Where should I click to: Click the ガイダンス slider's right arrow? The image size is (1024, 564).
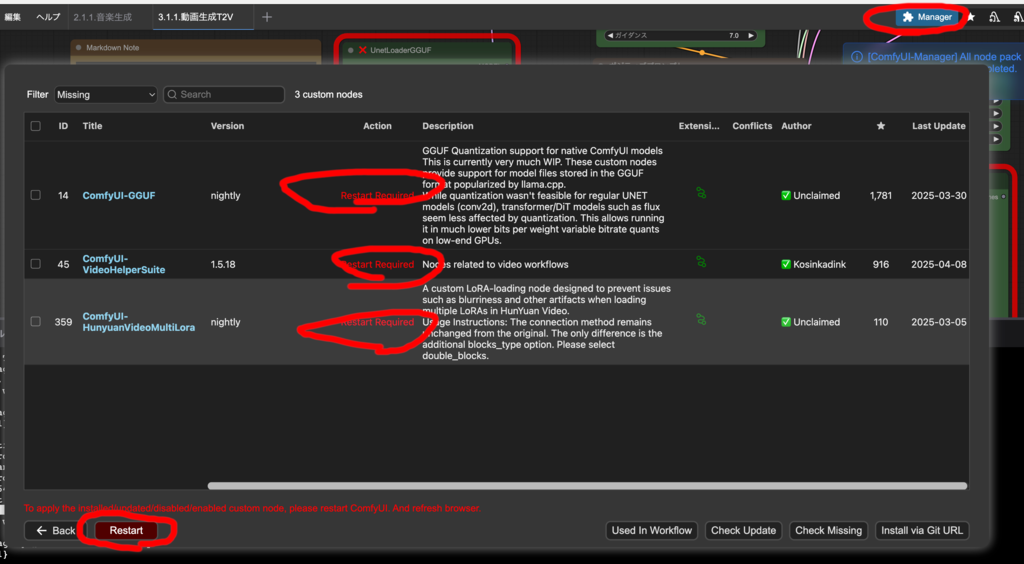point(751,36)
